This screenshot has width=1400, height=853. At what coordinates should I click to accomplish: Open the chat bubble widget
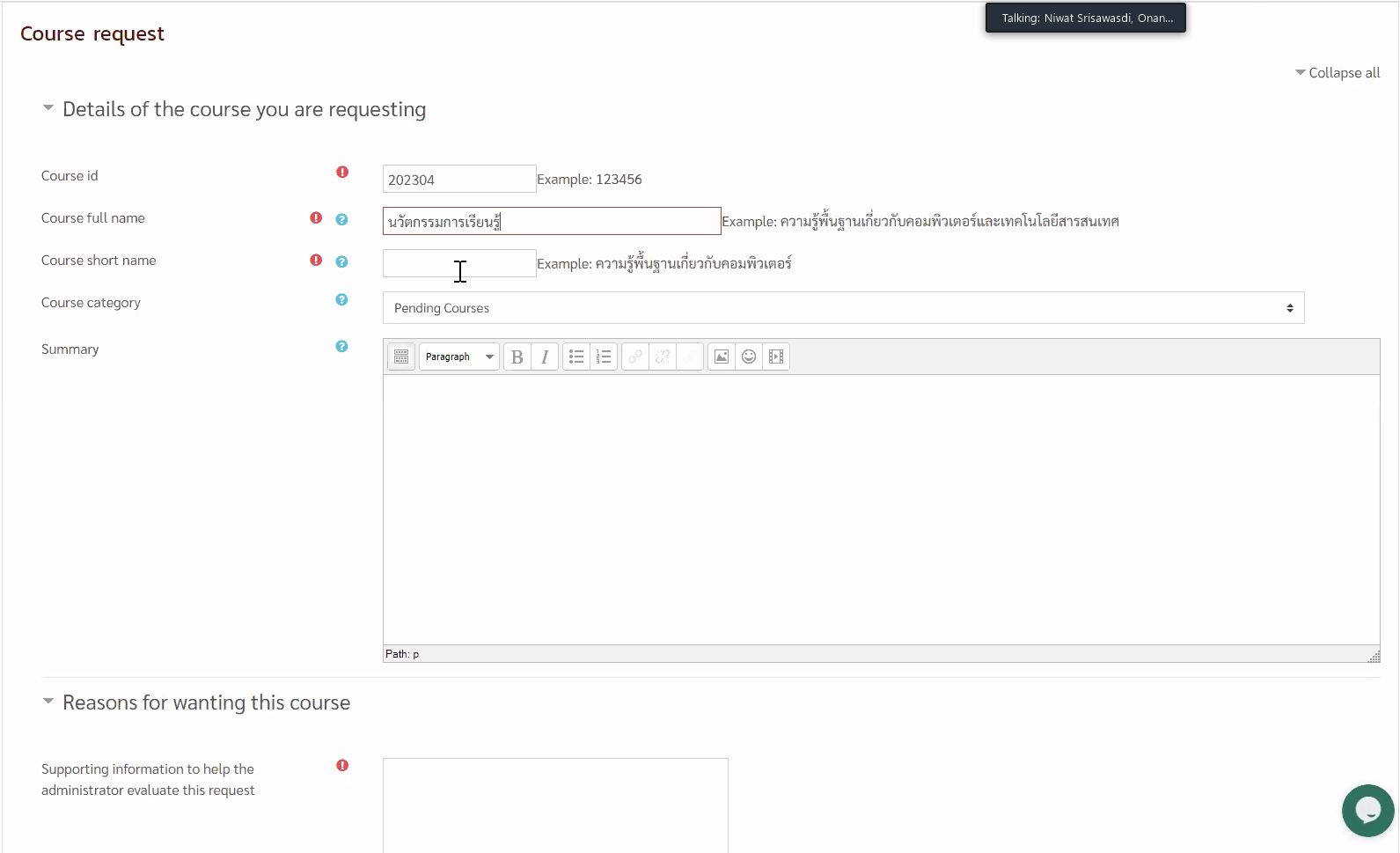(1368, 811)
